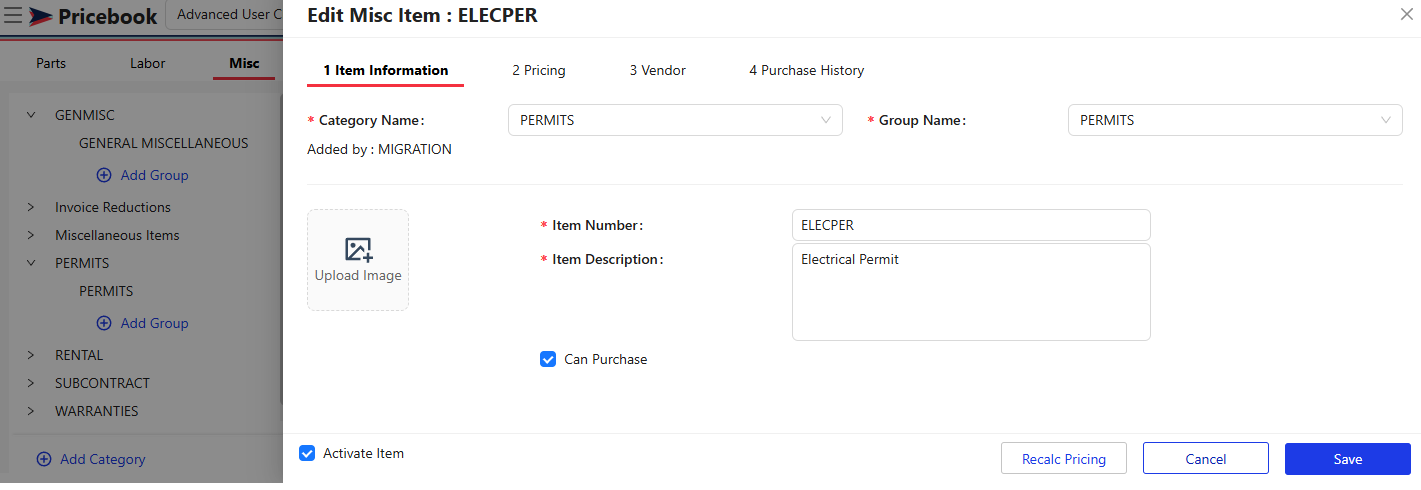Open the hamburger menu next to Pricebook

tap(13, 16)
